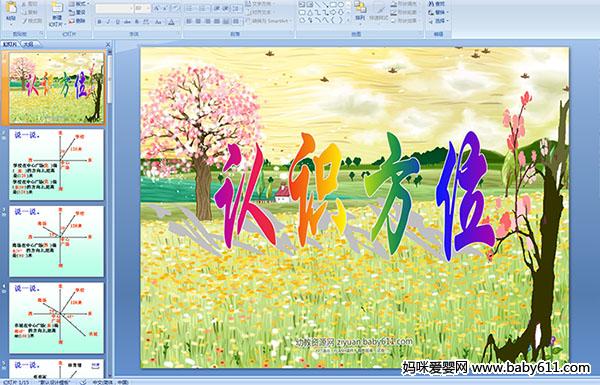Switch to the Outline pane tab
This screenshot has width=600, height=385.
(x=28, y=44)
